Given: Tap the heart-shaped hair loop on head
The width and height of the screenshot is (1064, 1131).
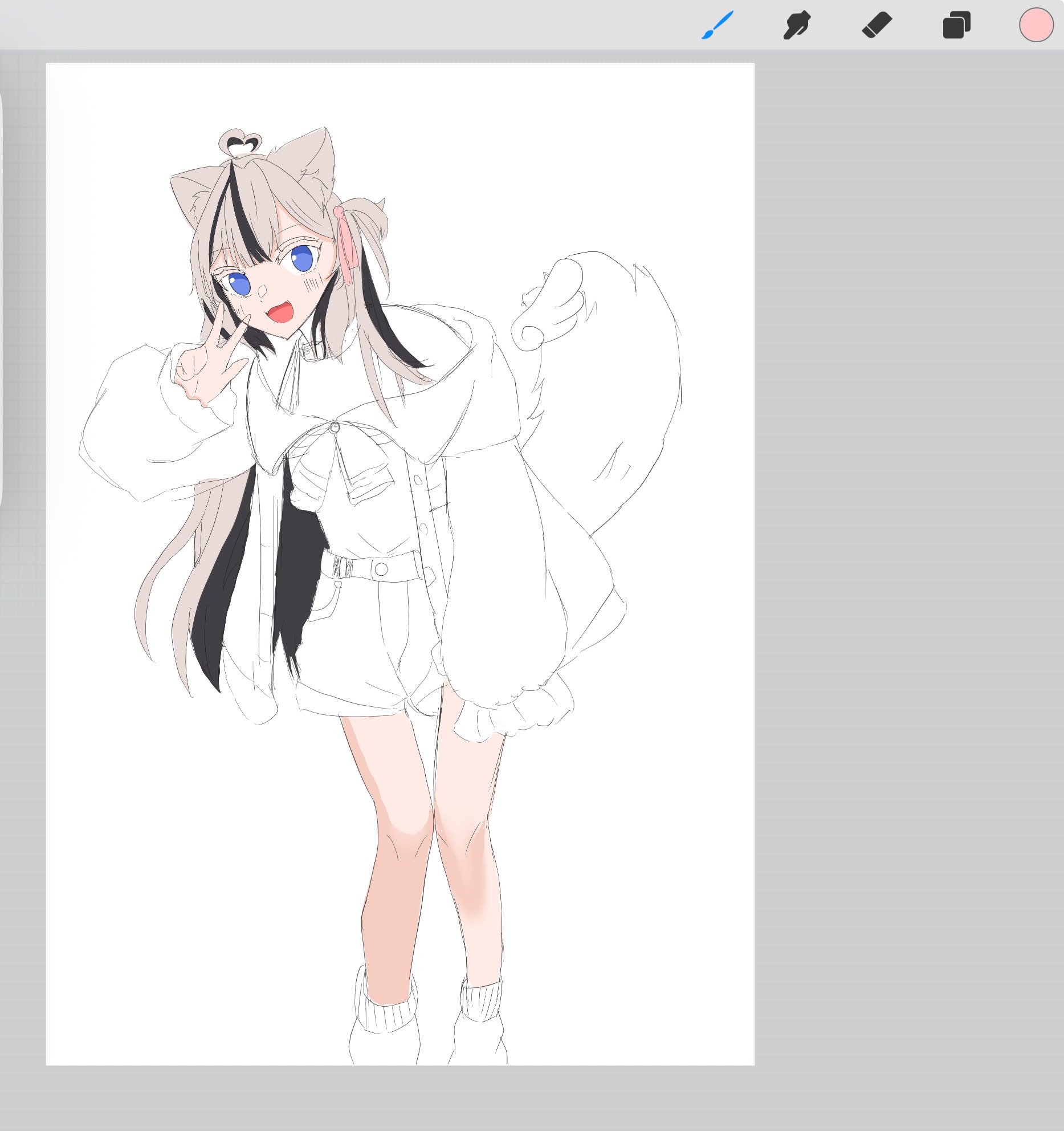Looking at the screenshot, I should point(240,143).
